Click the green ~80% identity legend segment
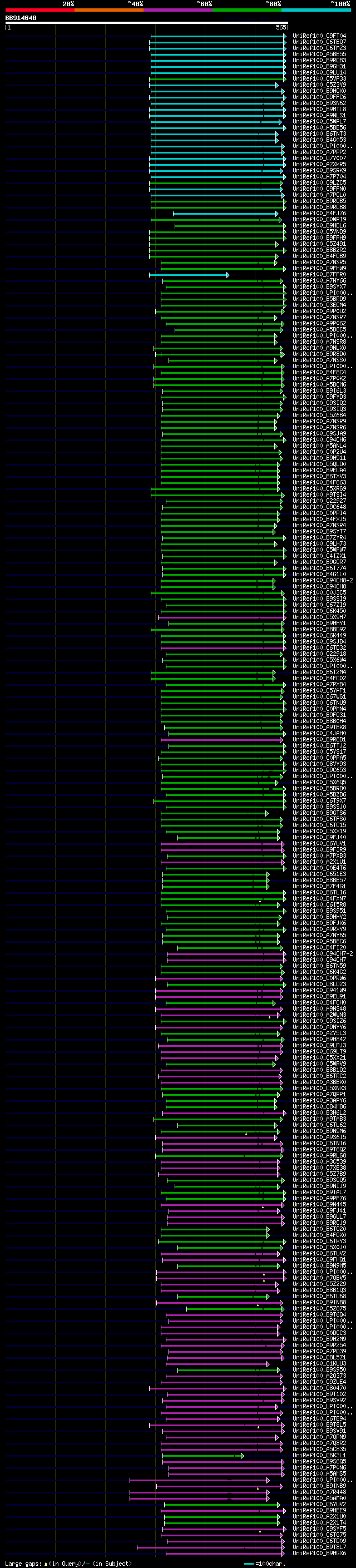Screen dimensions: 356x1568 coord(247,10)
